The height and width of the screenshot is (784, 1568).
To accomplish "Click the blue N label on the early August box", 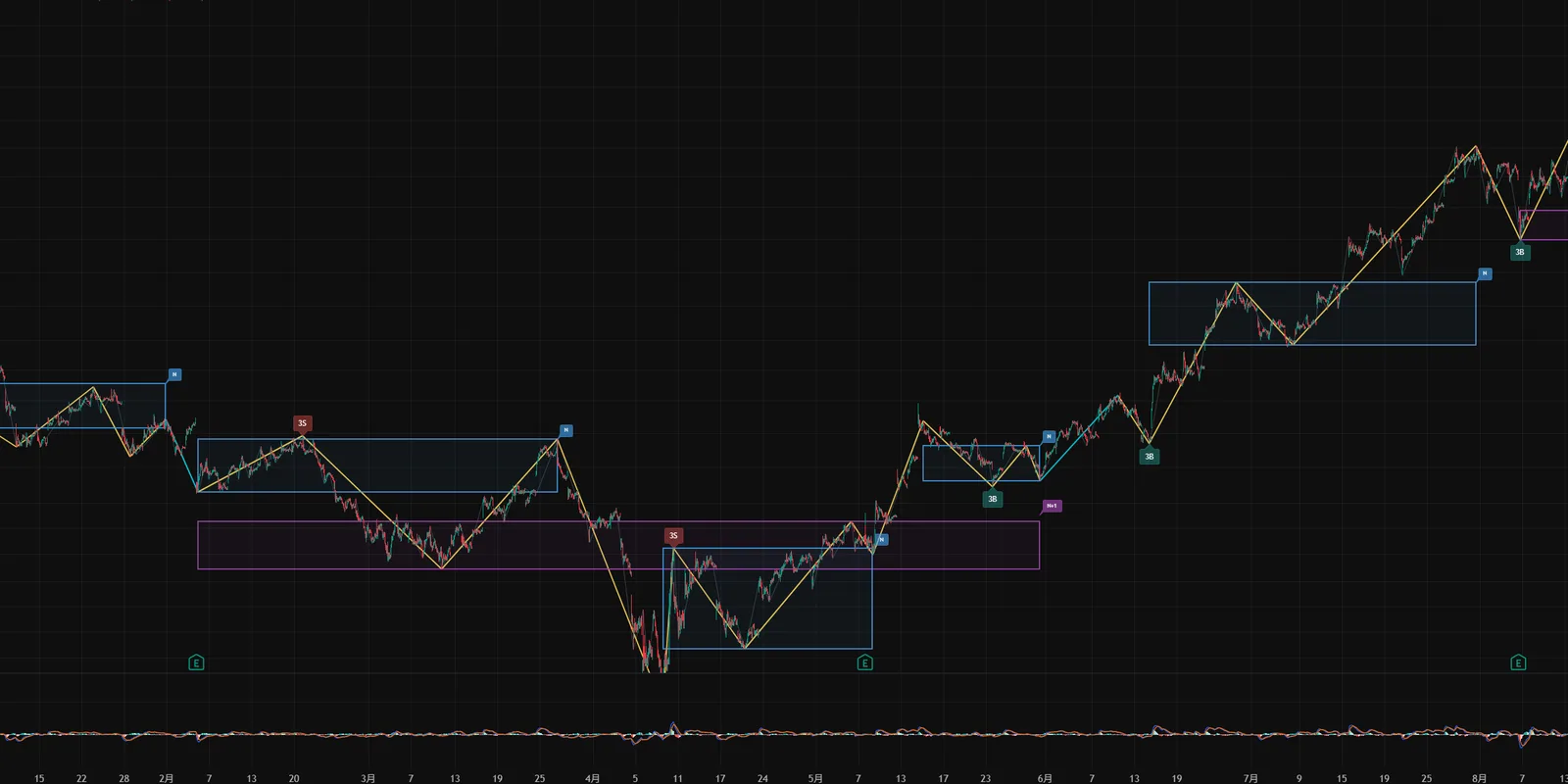I will pos(1485,273).
